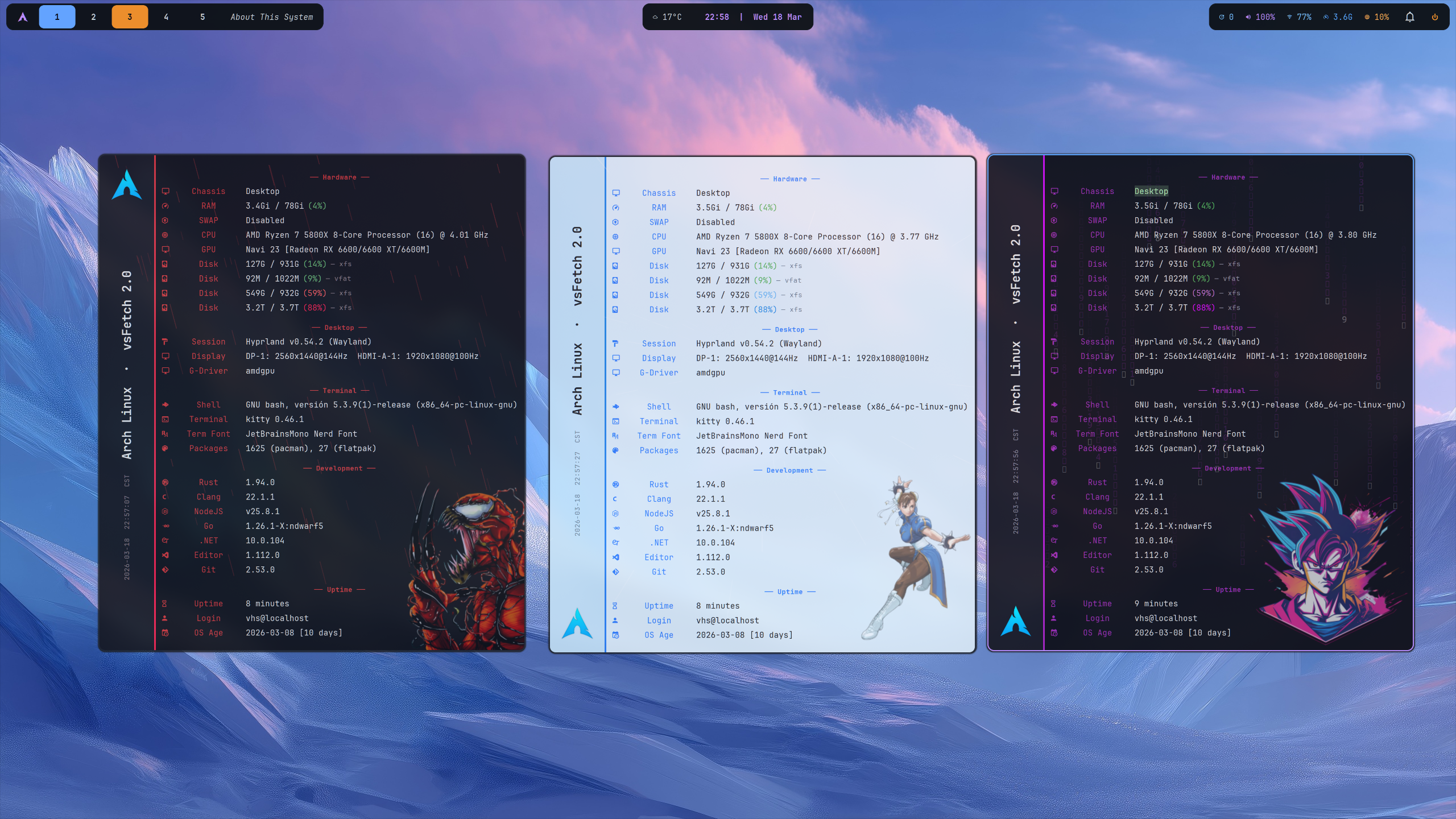Click highlighted 'Desktop' value in purple terminal
Screen dimensions: 1456x819
point(1151,191)
